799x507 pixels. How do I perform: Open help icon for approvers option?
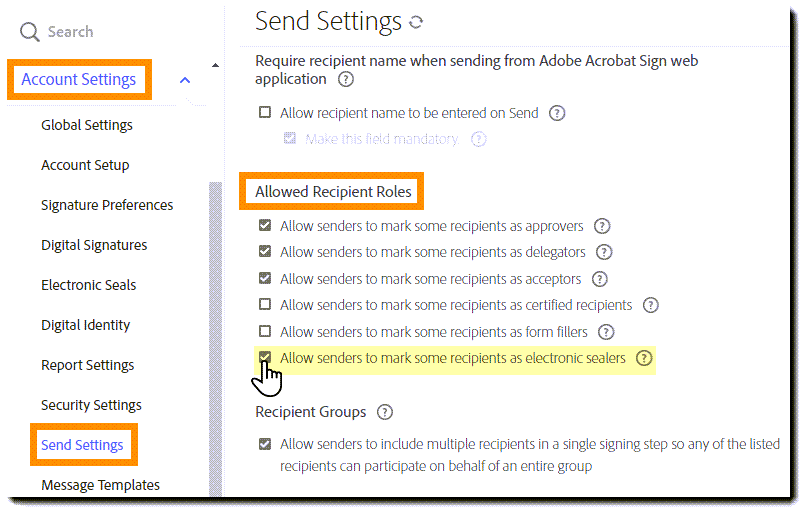(x=602, y=226)
